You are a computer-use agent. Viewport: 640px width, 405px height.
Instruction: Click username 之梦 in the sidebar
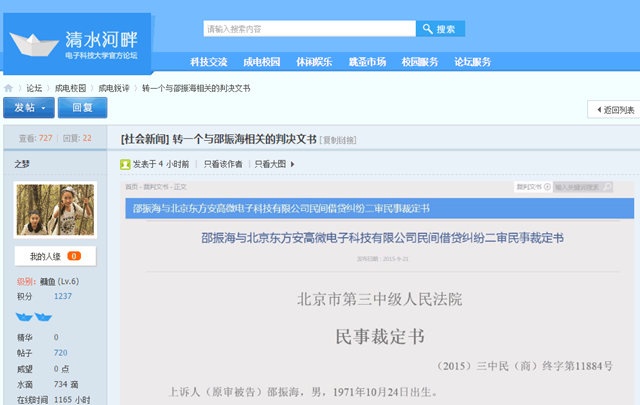click(22, 163)
